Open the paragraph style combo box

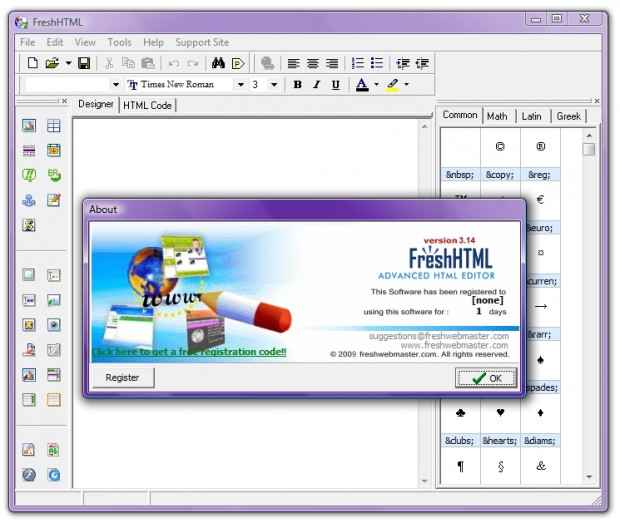(x=115, y=85)
